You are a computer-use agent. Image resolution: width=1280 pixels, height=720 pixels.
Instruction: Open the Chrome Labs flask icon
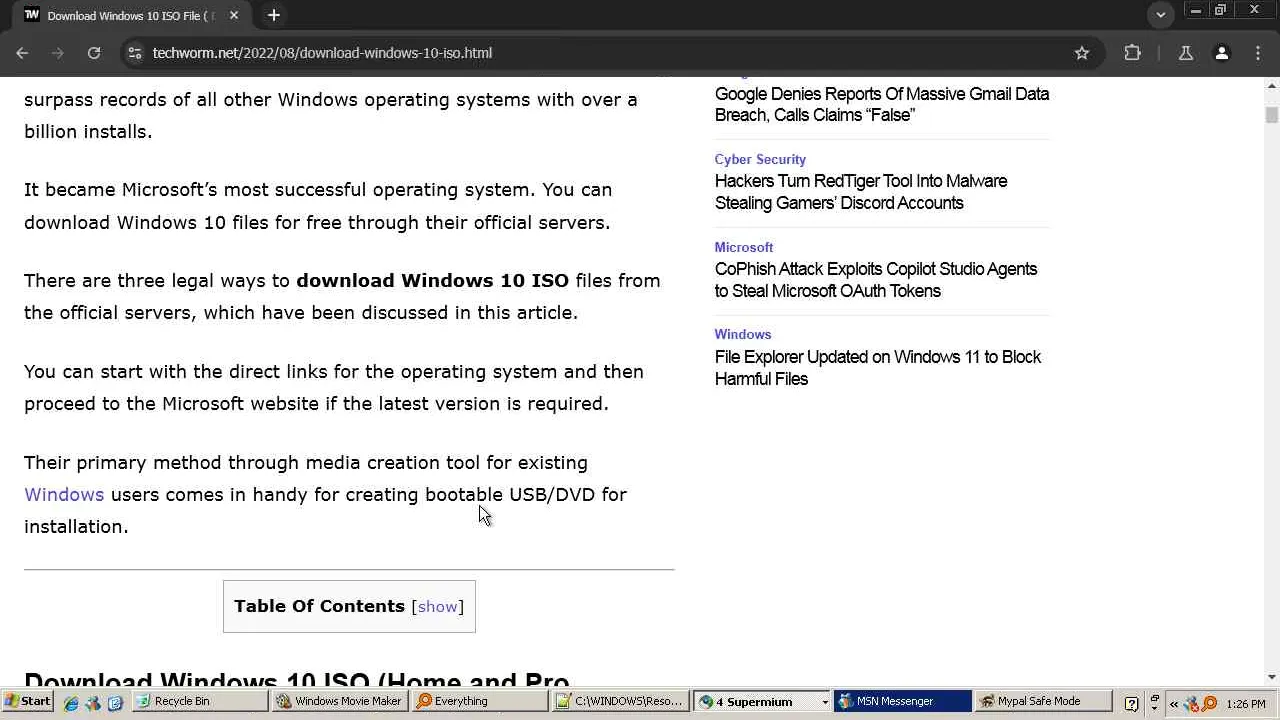click(x=1186, y=53)
